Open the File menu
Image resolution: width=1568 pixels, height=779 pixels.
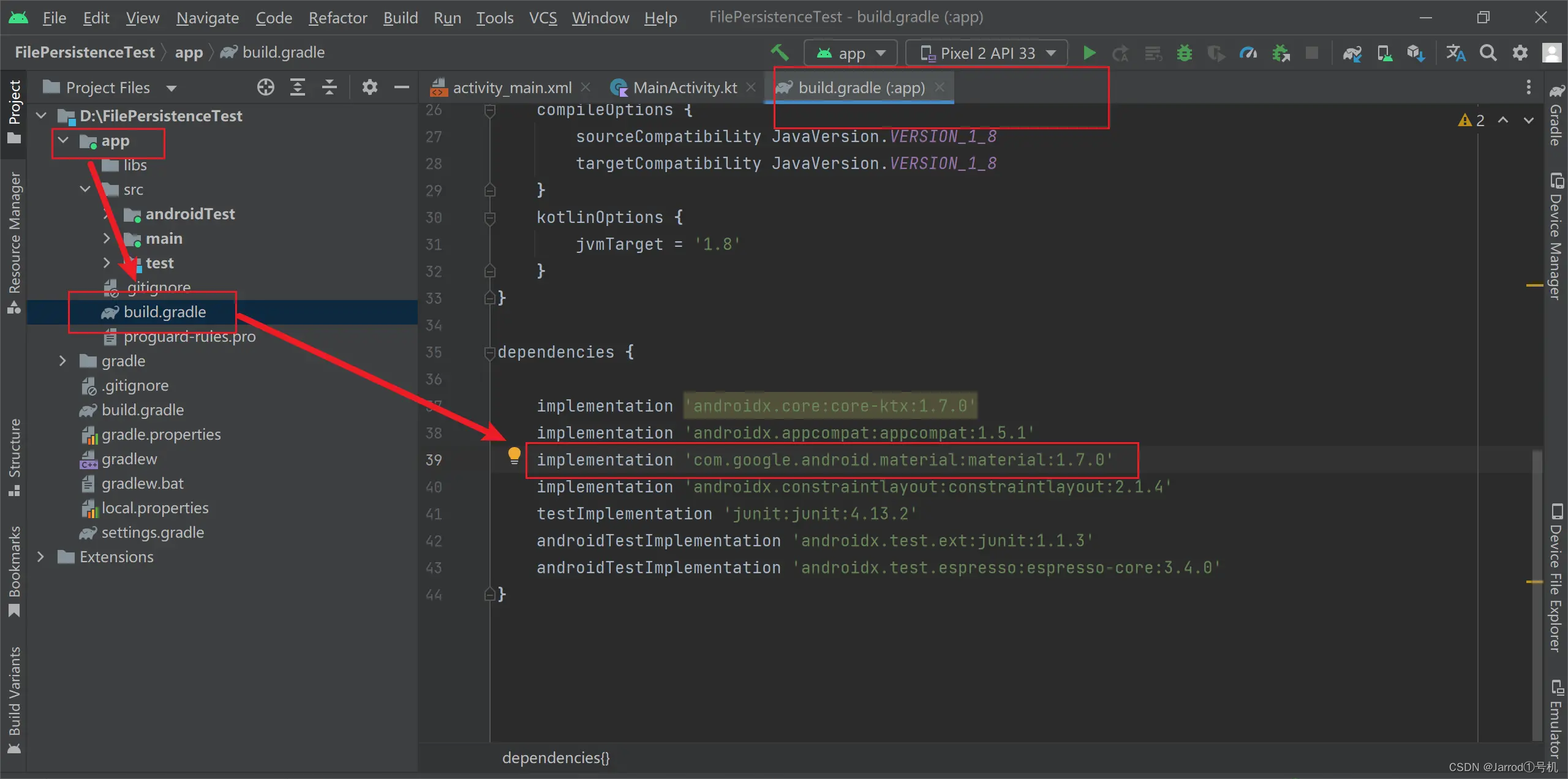[54, 18]
